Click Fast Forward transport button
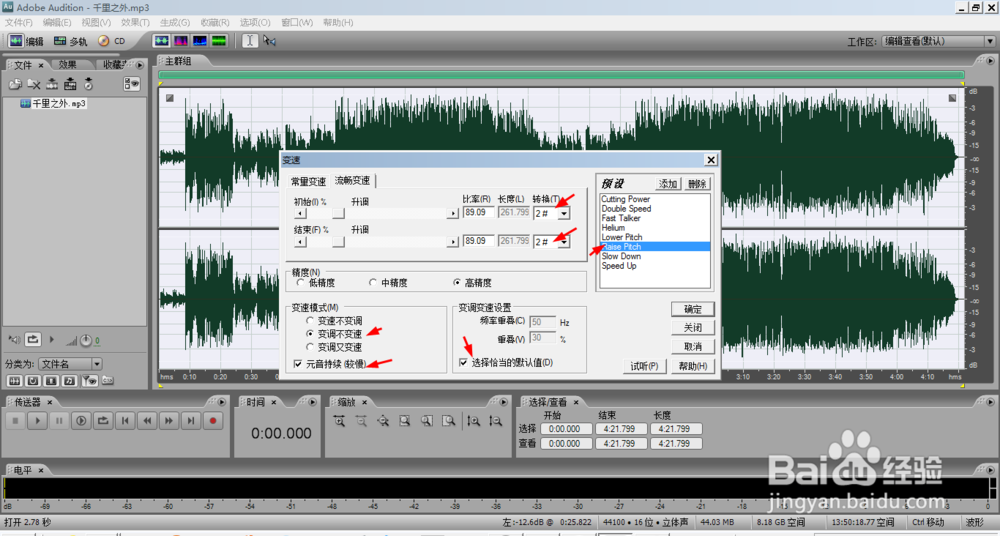Image resolution: width=1000 pixels, height=536 pixels. tap(170, 421)
